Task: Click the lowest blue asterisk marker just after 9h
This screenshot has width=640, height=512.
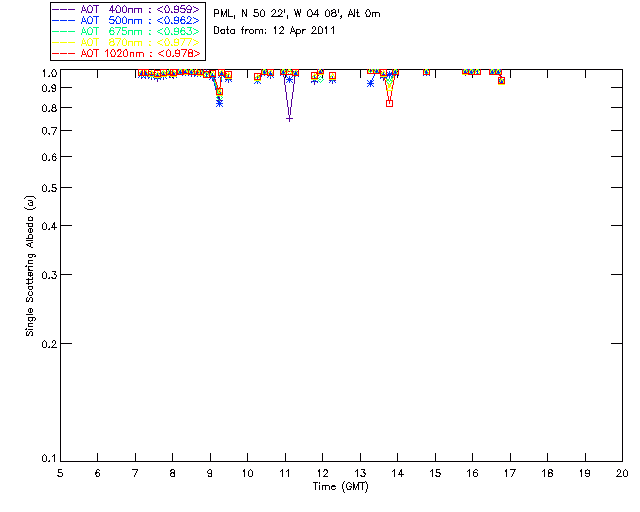Action: (220, 104)
